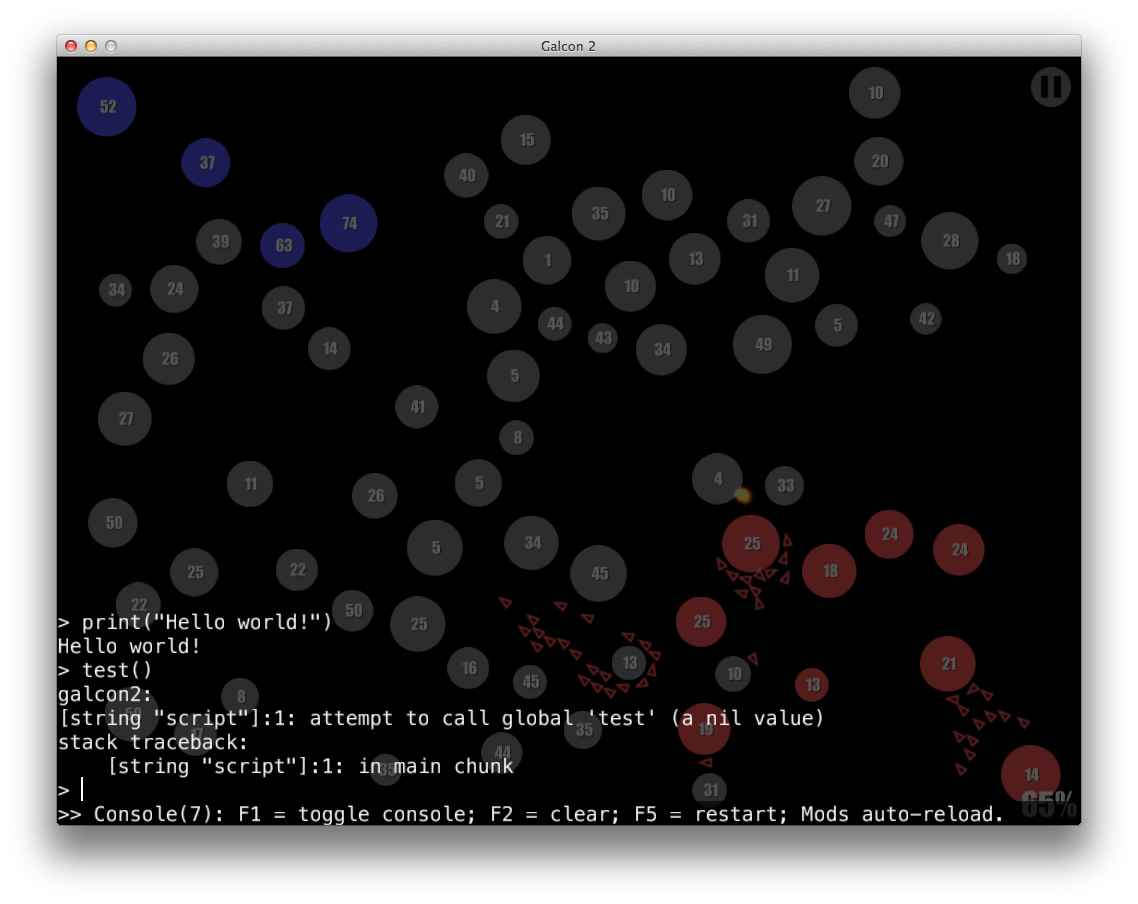Click the "galcon2:" console output line
Viewport: 1138px width, 904px height.
105,694
